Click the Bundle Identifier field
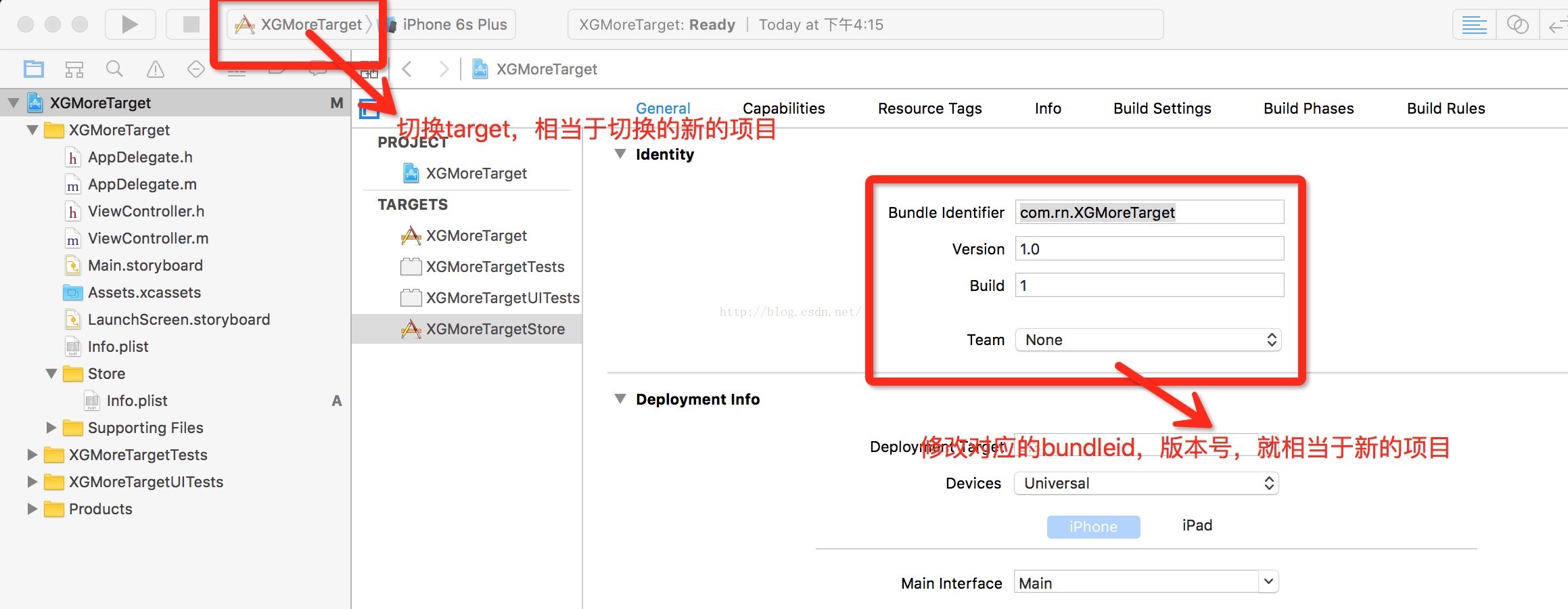 pyautogui.click(x=1149, y=212)
